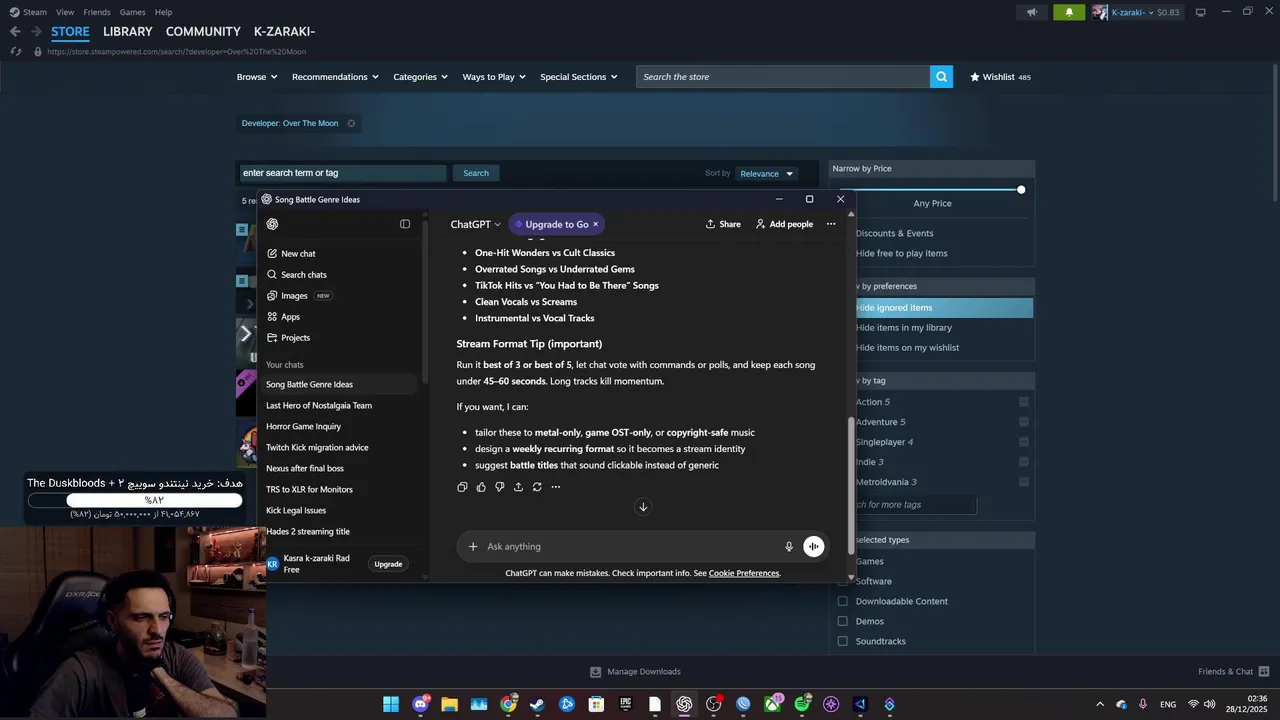Click Add people in ChatGPT
This screenshot has height=720, width=1280.
tap(784, 224)
